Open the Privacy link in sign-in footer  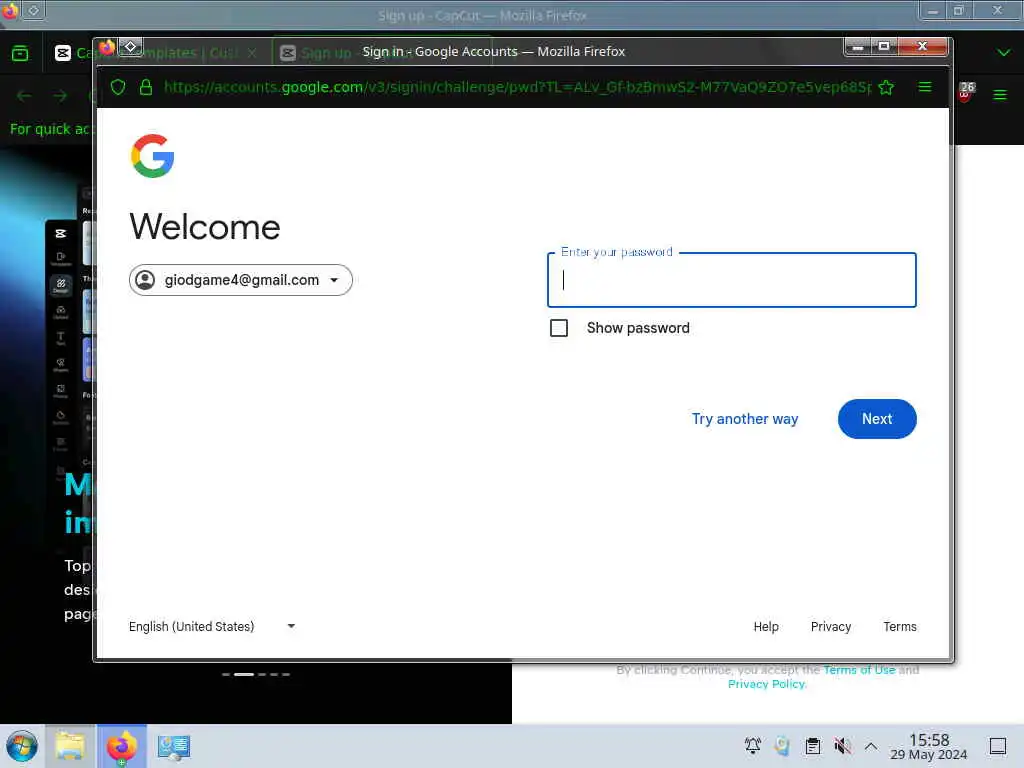[831, 626]
